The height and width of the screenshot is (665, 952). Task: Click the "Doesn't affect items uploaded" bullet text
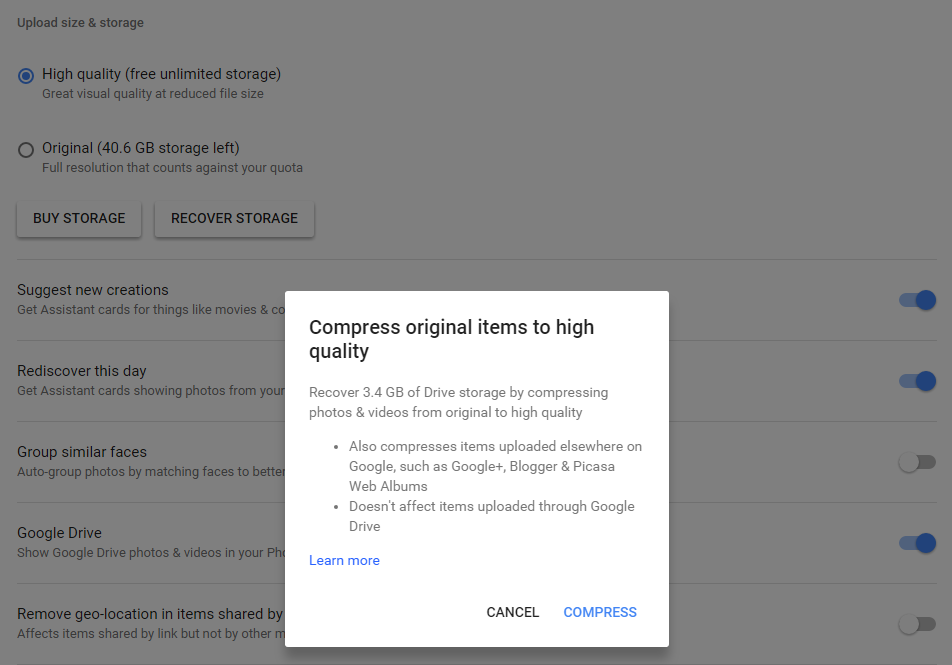[491, 516]
